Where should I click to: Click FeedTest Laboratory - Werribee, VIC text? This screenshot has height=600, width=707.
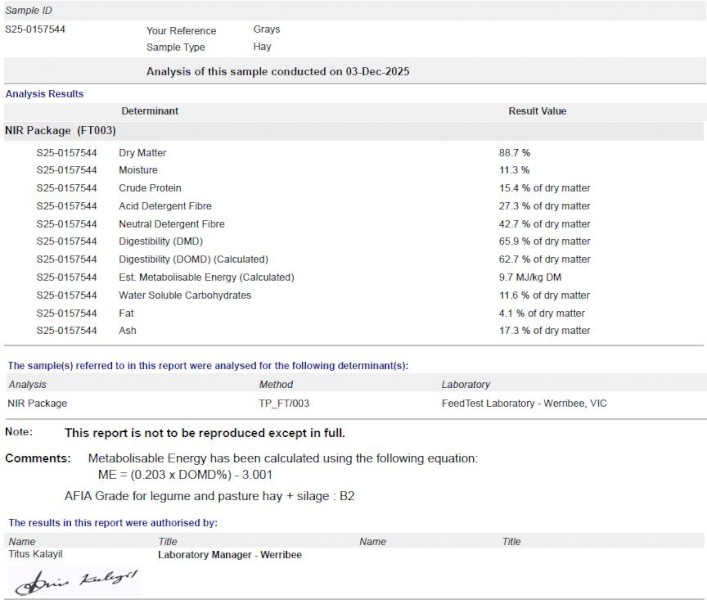[x=524, y=403]
